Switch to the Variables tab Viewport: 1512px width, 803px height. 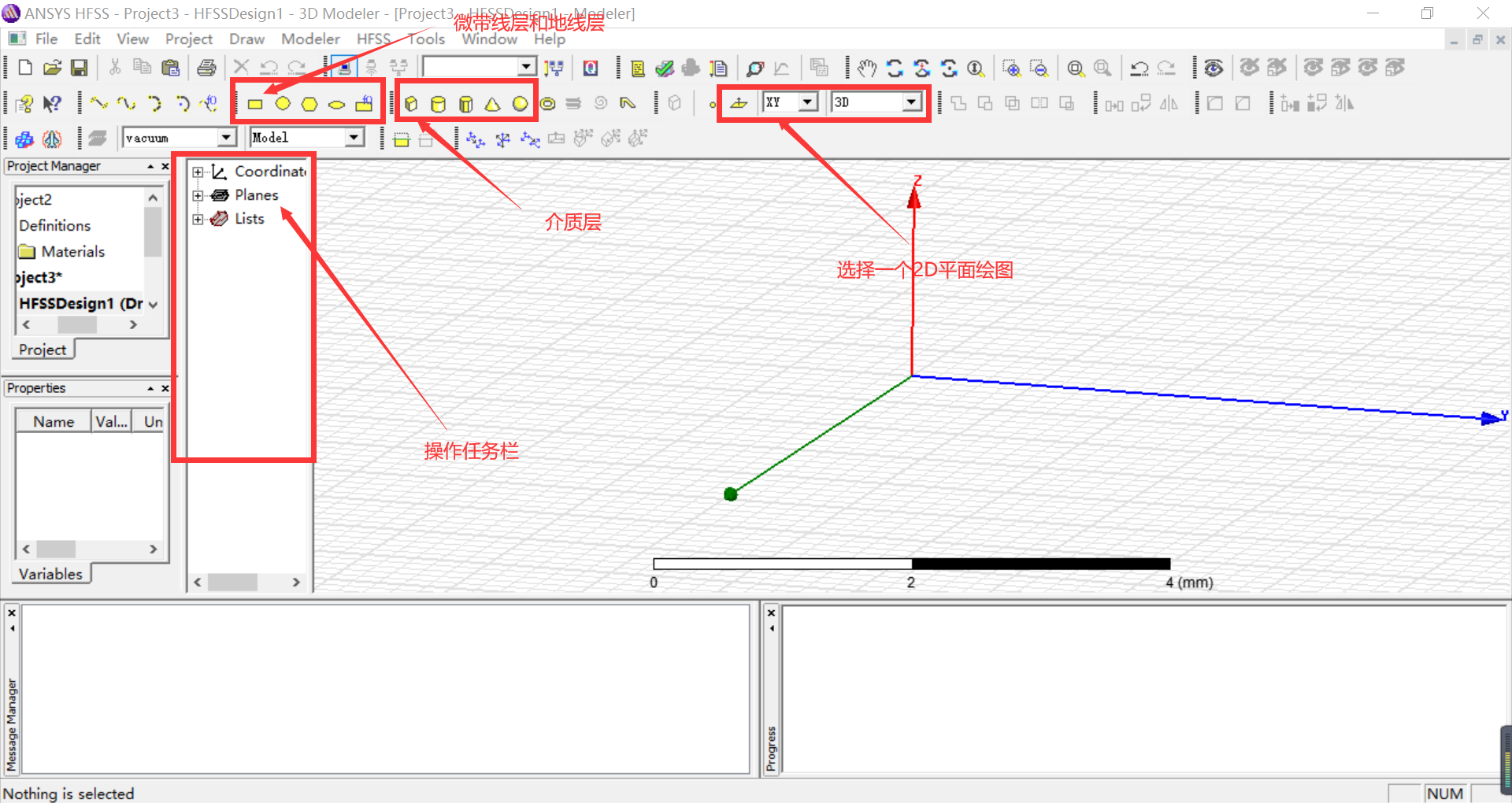tap(50, 574)
